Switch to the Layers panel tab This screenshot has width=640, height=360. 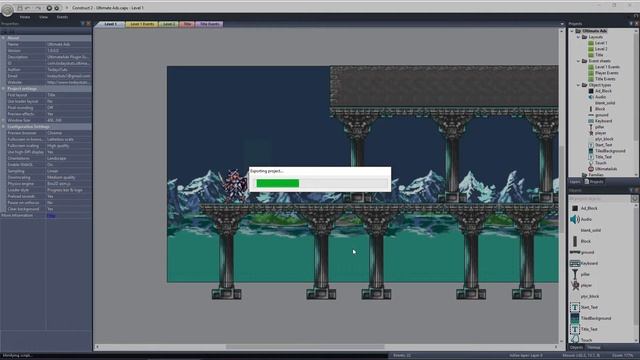click(575, 182)
